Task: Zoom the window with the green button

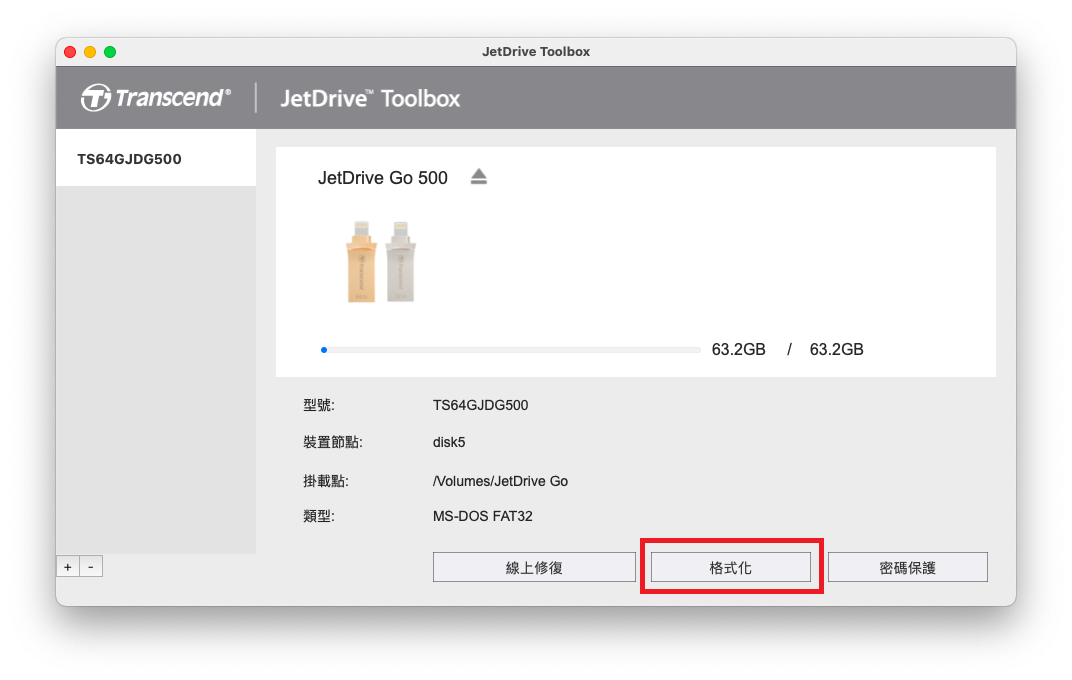Action: point(110,52)
